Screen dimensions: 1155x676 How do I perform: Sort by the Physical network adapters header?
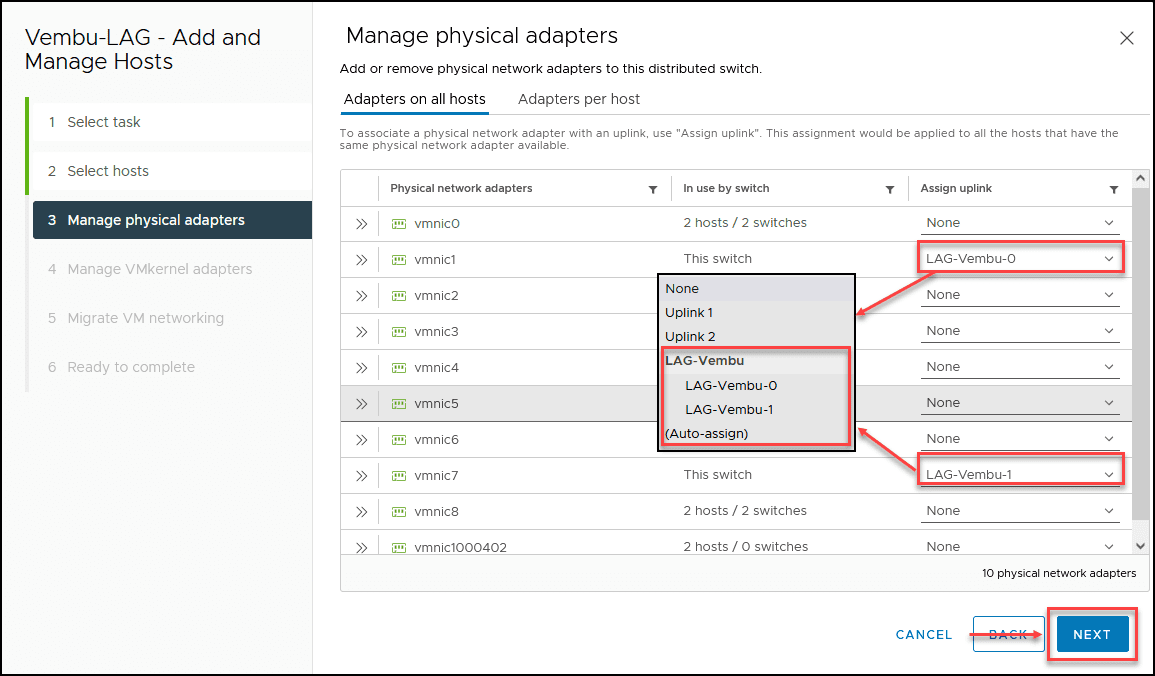pos(461,189)
